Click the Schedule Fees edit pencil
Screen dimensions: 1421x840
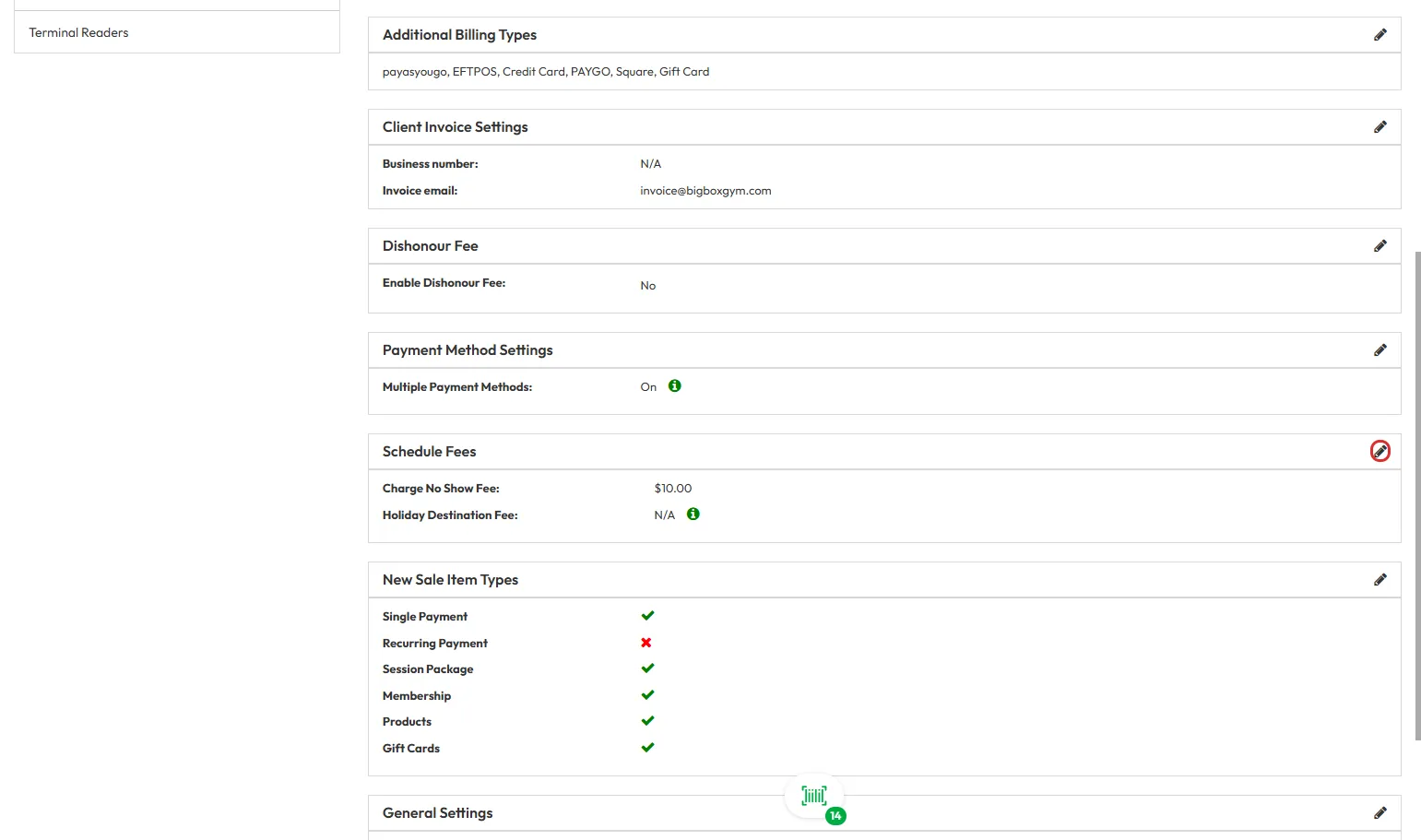pos(1380,452)
